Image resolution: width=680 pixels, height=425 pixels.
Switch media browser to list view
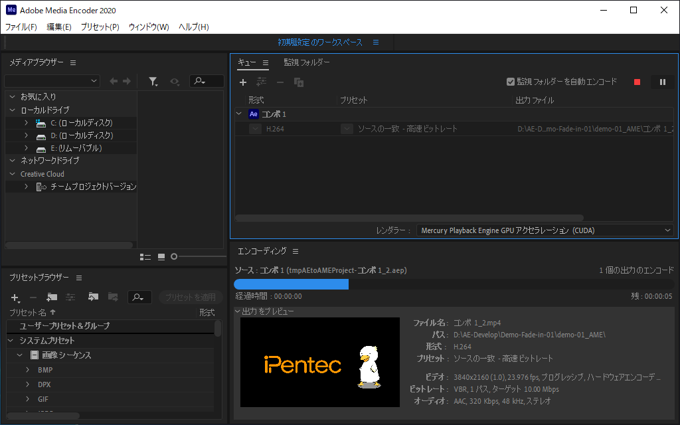(145, 257)
